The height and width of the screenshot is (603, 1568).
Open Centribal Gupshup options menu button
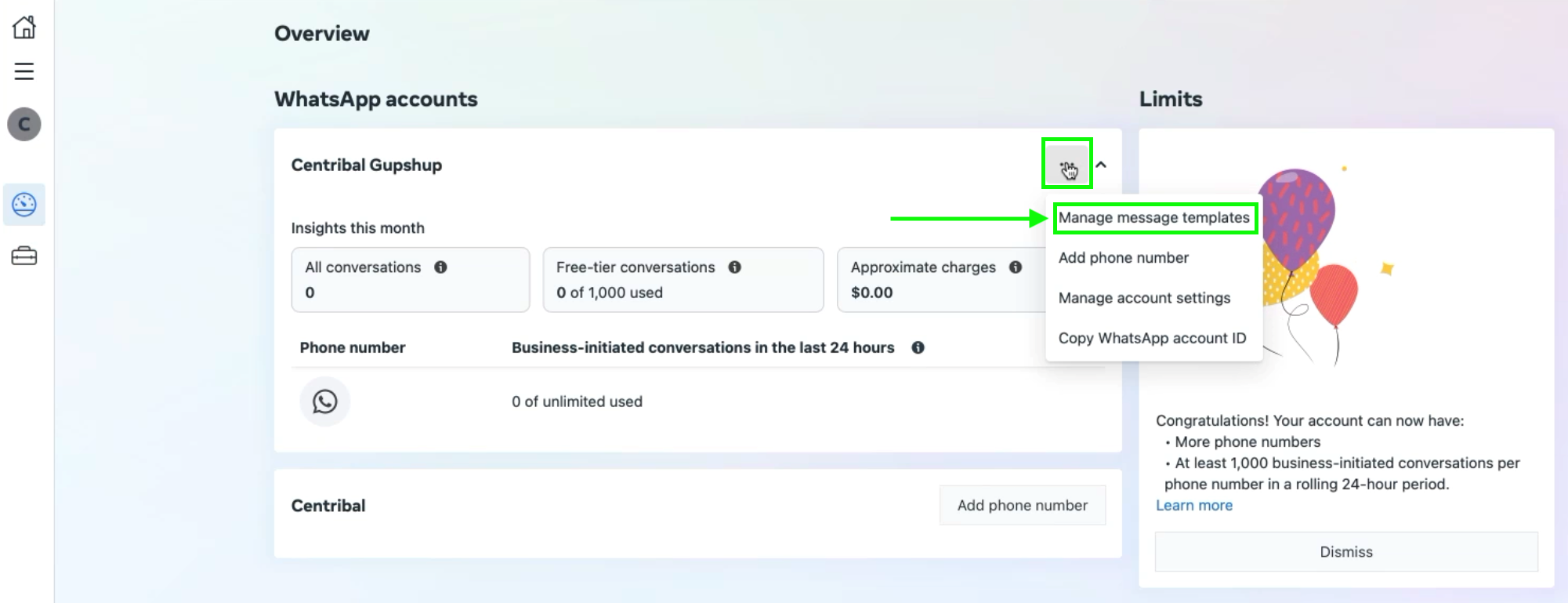point(1066,165)
